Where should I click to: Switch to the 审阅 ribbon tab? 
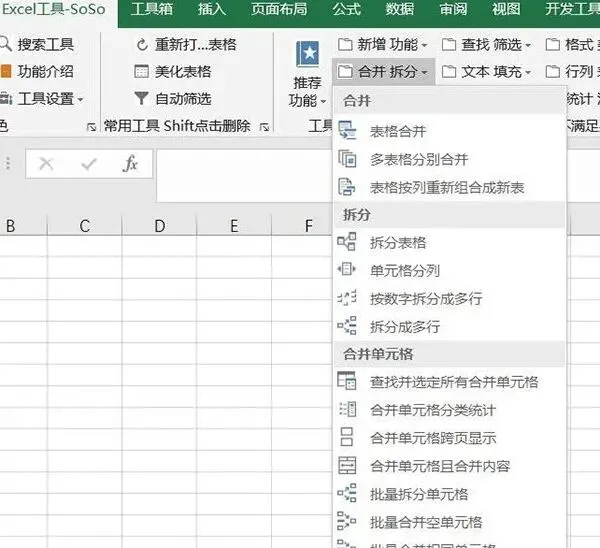pyautogui.click(x=453, y=9)
